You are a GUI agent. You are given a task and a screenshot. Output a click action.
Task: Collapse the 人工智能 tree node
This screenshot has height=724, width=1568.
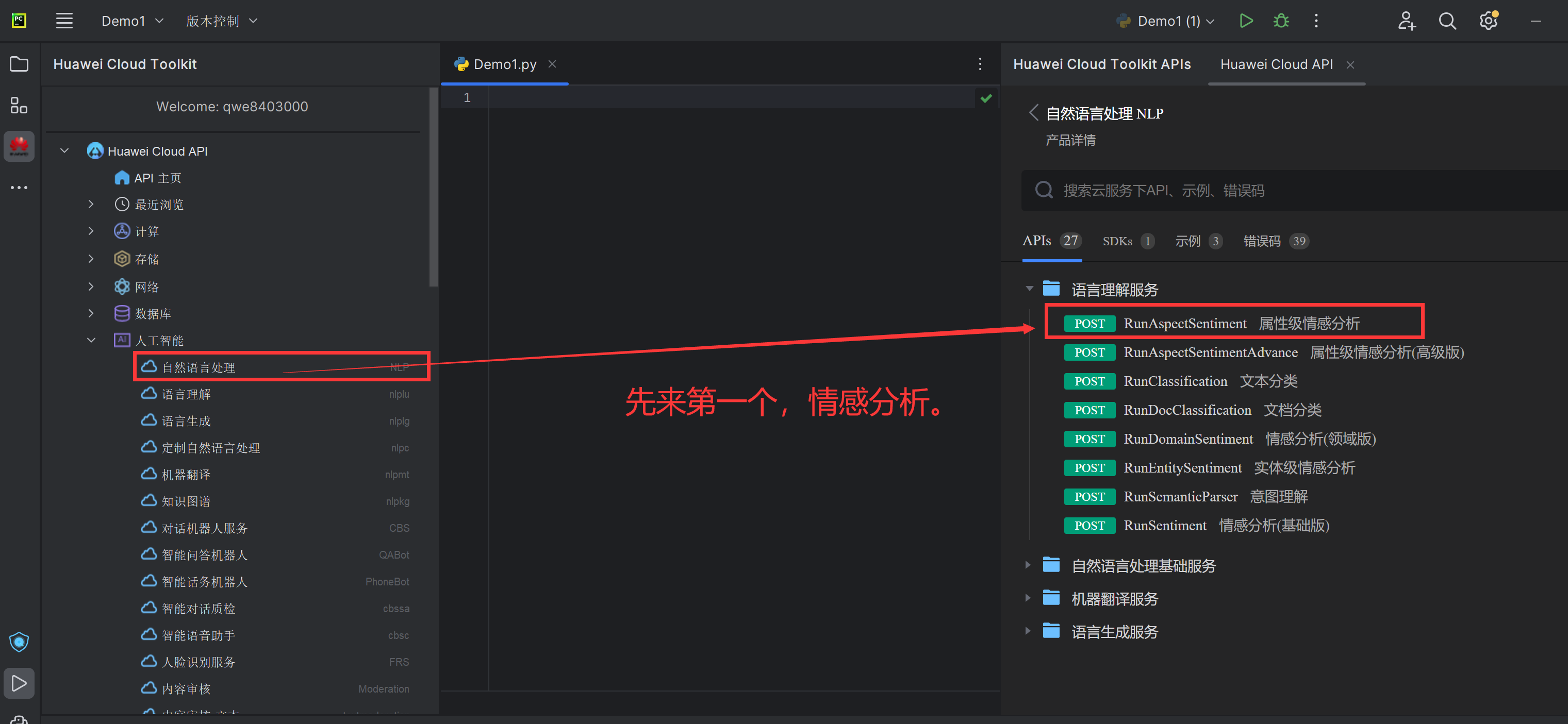point(91,340)
